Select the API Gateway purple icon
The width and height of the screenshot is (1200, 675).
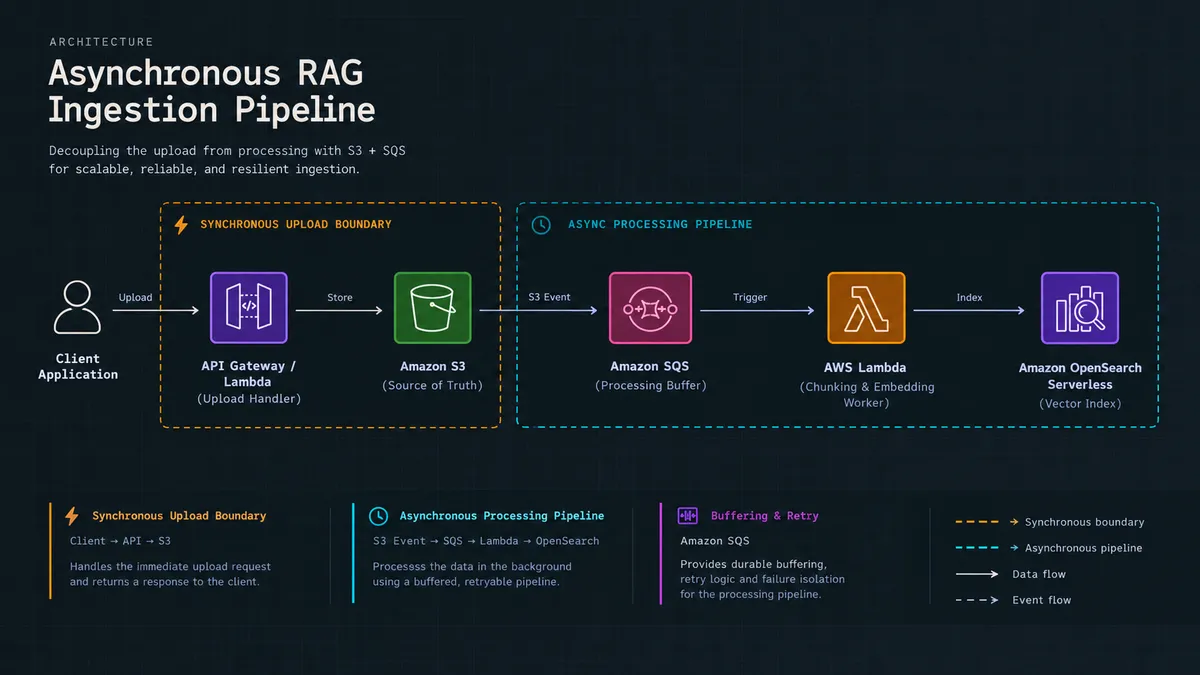click(248, 309)
